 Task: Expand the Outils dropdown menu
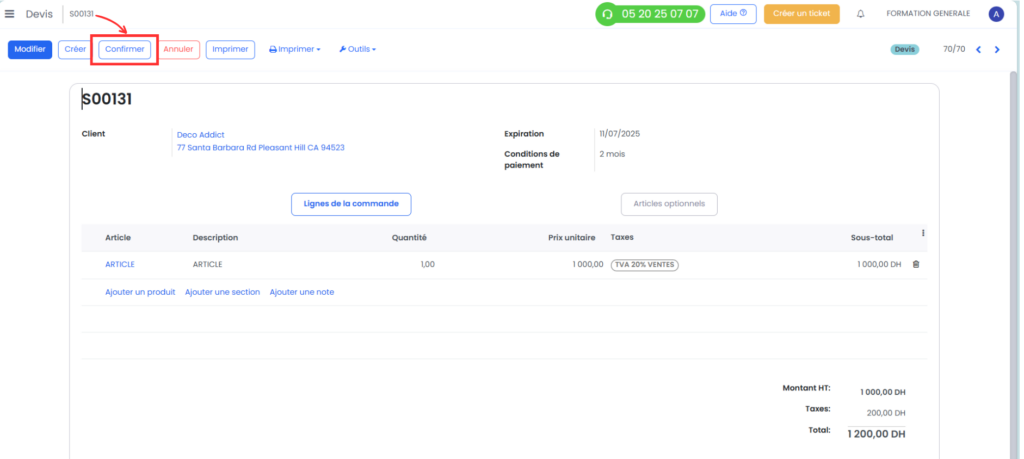[357, 49]
